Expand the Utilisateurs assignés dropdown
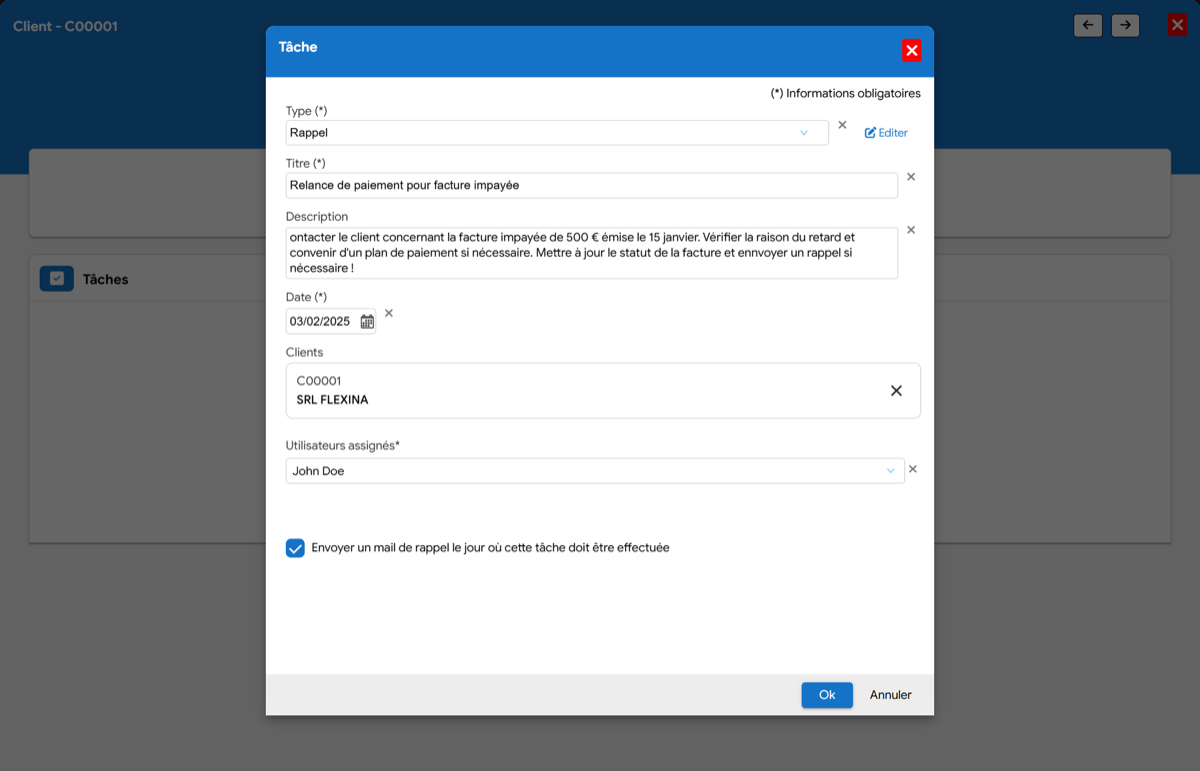The image size is (1200, 771). pyautogui.click(x=891, y=470)
